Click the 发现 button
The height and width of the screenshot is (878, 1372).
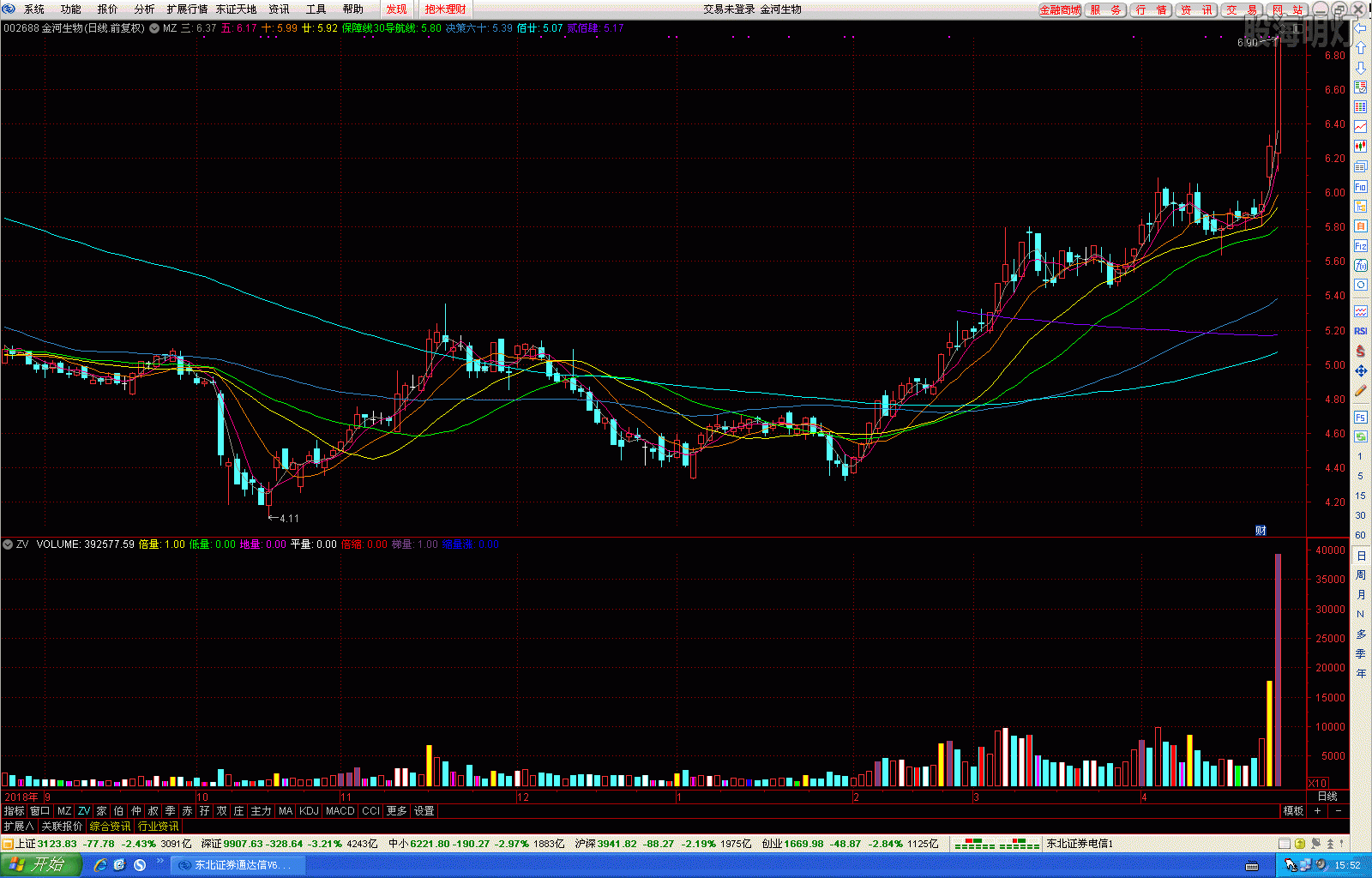tap(396, 9)
